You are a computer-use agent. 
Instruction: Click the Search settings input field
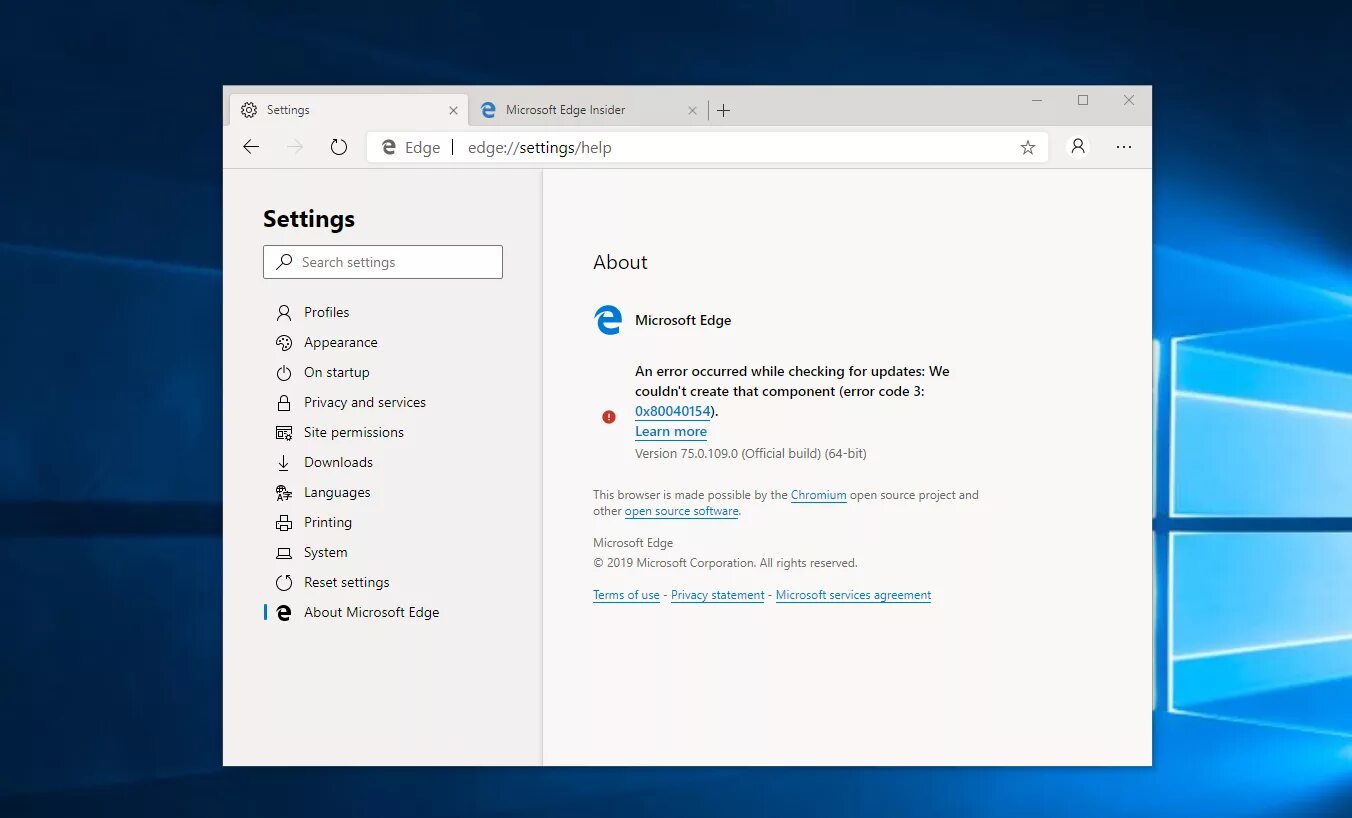coord(383,262)
